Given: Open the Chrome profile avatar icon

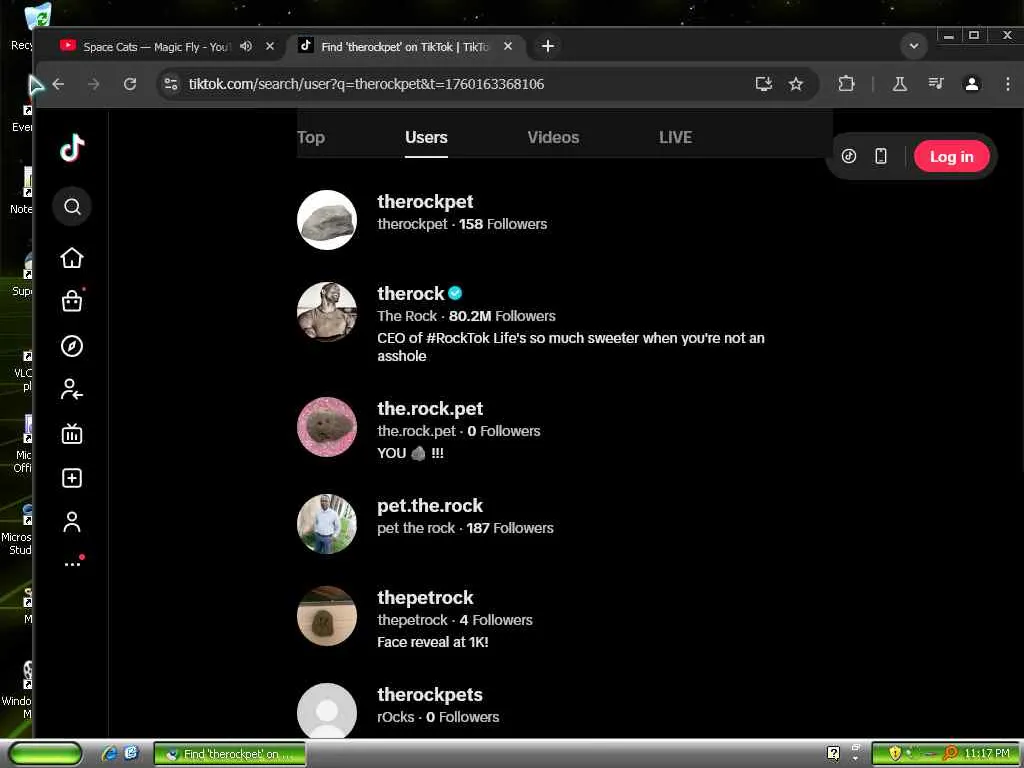Looking at the screenshot, I should tap(972, 84).
